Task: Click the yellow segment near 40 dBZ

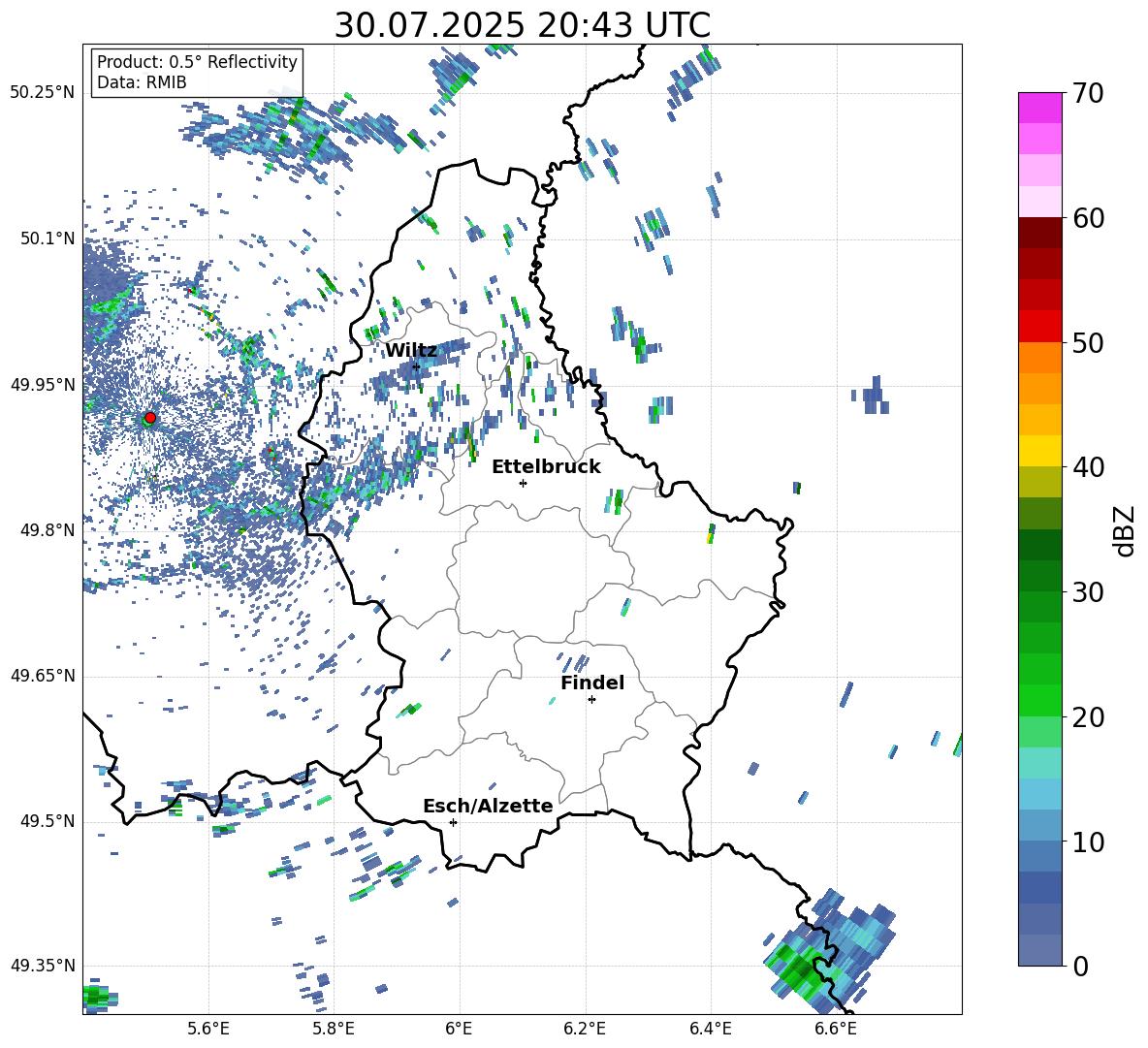Action: [x=1039, y=451]
